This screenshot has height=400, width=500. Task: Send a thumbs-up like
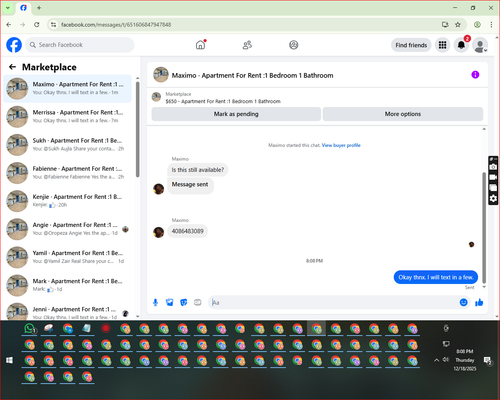(x=479, y=302)
